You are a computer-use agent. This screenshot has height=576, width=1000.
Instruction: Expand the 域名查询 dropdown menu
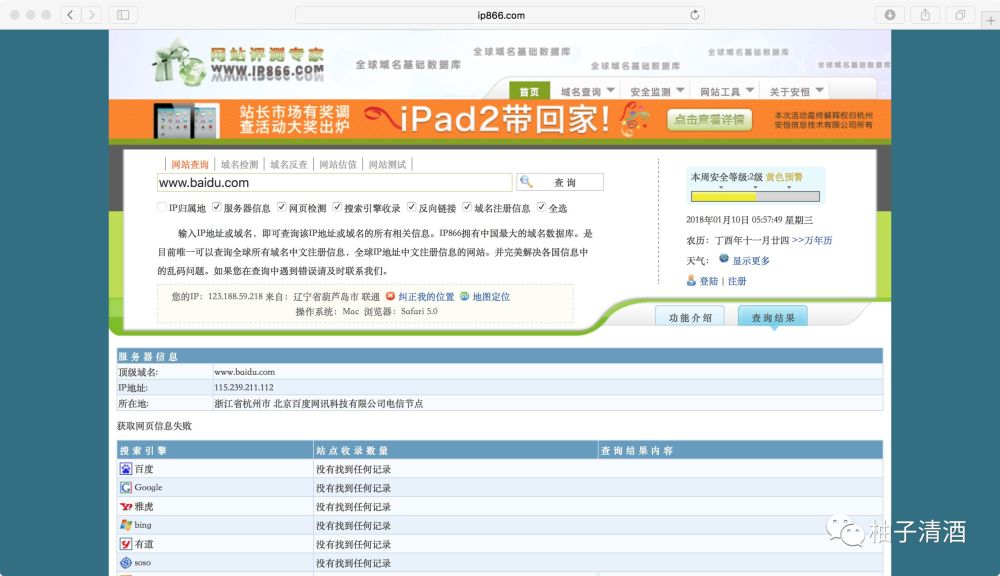[587, 92]
